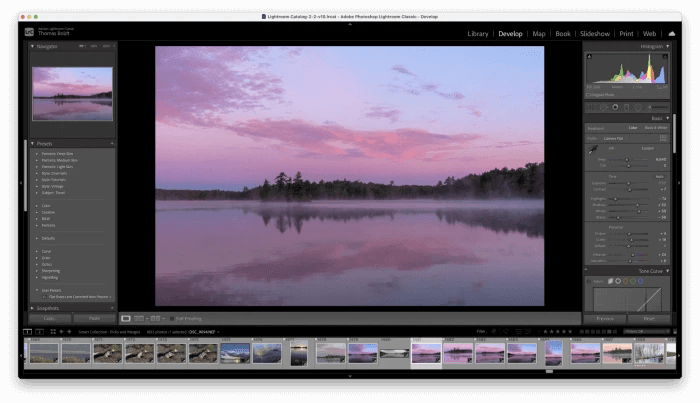Toggle the Filters Off switch
The image size is (700, 403).
pos(674,332)
